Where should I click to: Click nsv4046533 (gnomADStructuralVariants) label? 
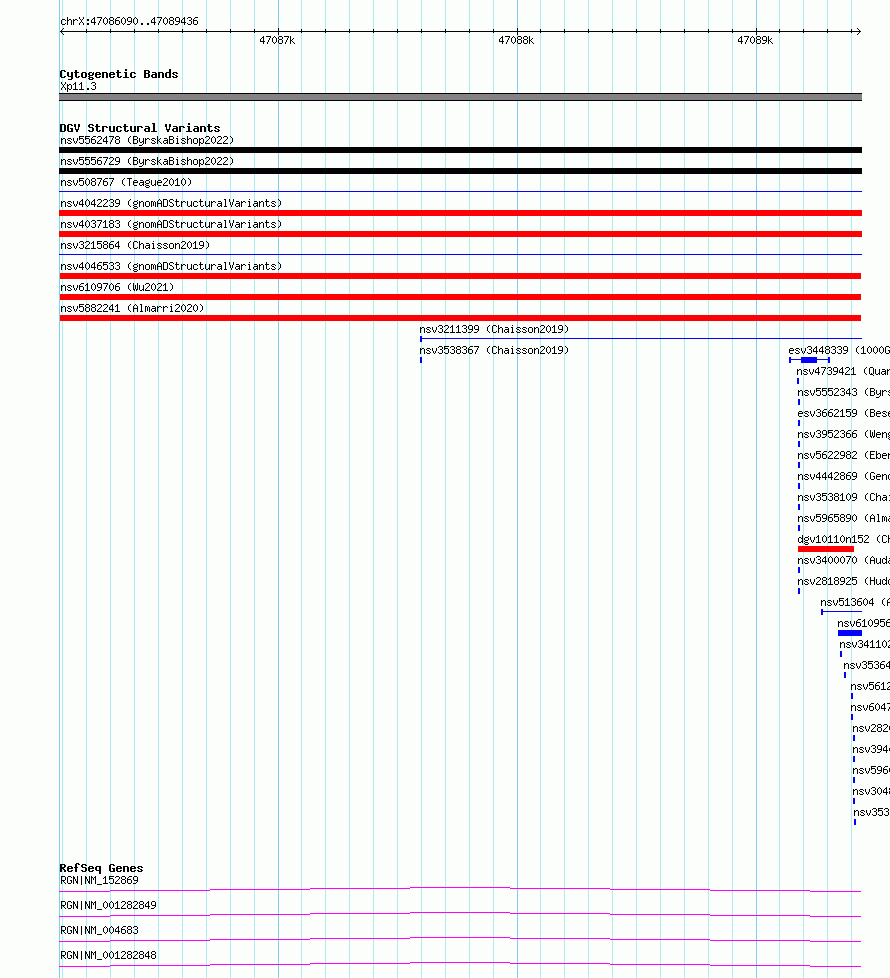[171, 266]
